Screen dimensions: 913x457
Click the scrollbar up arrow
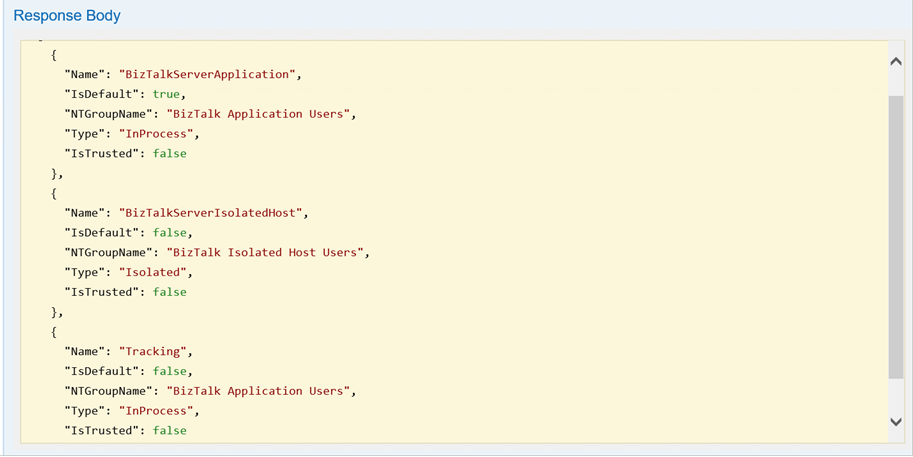point(896,62)
